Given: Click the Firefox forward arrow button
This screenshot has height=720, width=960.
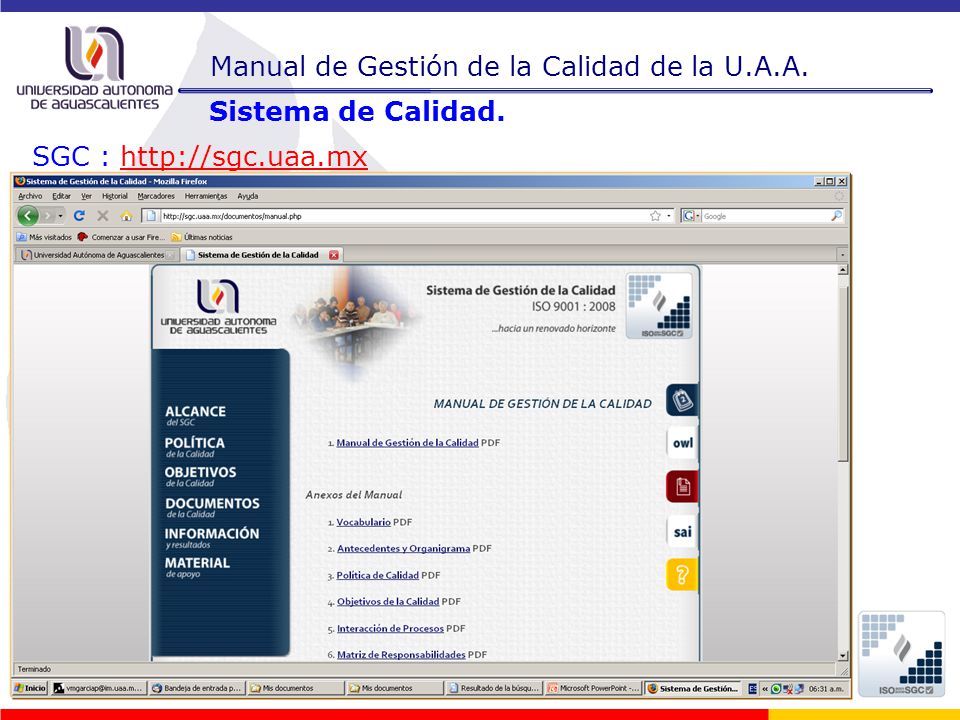Looking at the screenshot, I should point(48,216).
